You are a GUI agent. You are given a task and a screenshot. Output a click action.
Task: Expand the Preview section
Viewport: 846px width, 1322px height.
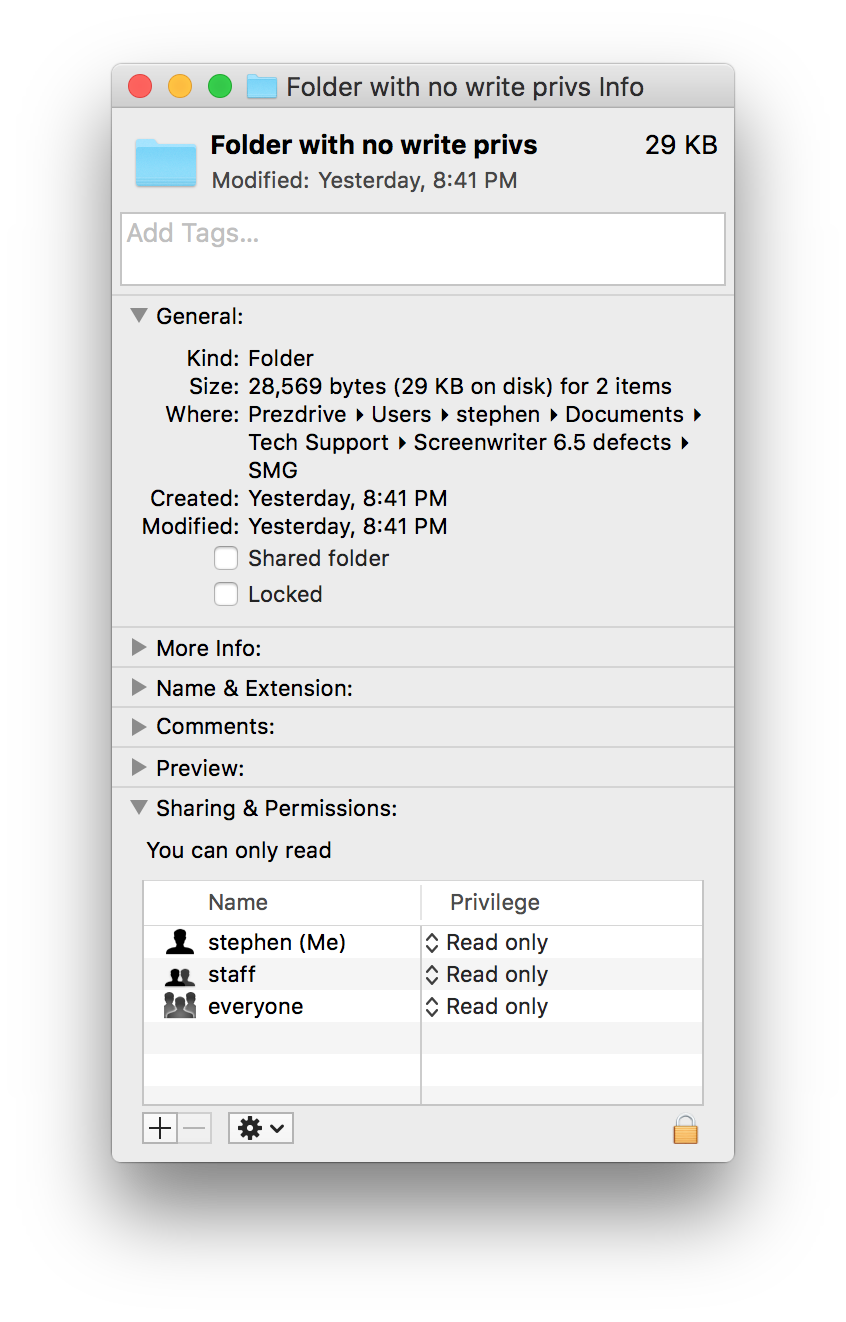pyautogui.click(x=139, y=768)
